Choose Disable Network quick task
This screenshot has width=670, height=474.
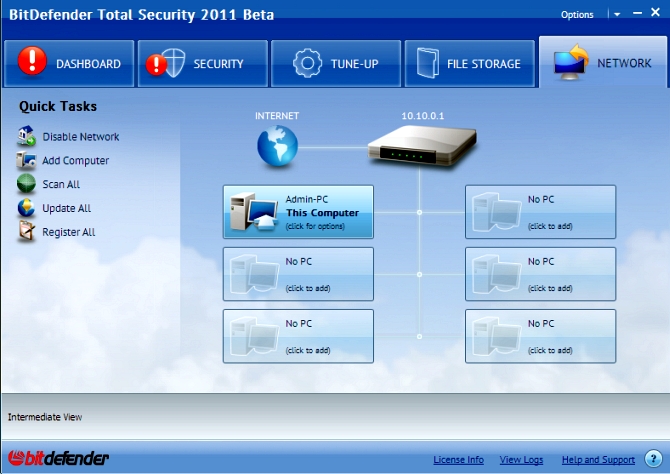(81, 137)
